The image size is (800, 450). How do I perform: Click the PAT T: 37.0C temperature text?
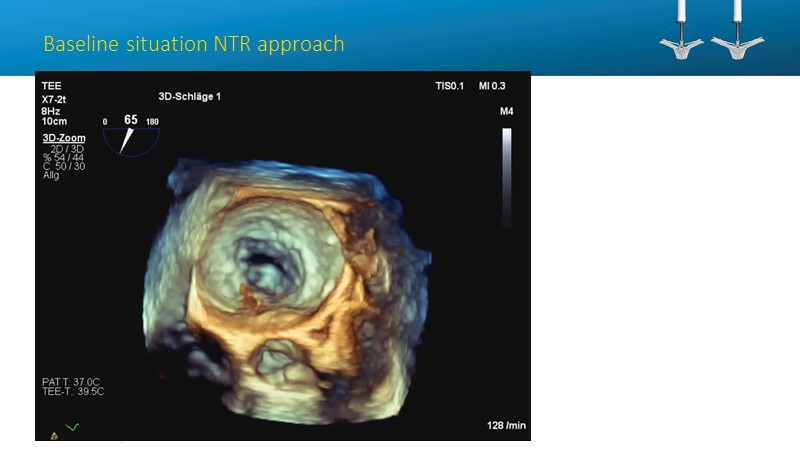[72, 381]
